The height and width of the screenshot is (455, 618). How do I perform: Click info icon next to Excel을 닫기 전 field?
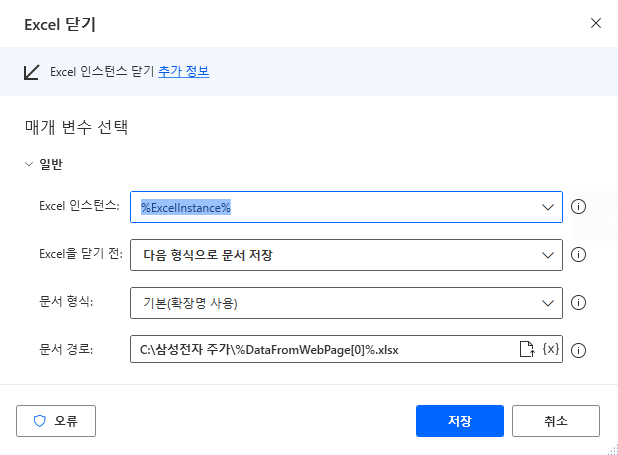[x=578, y=255]
